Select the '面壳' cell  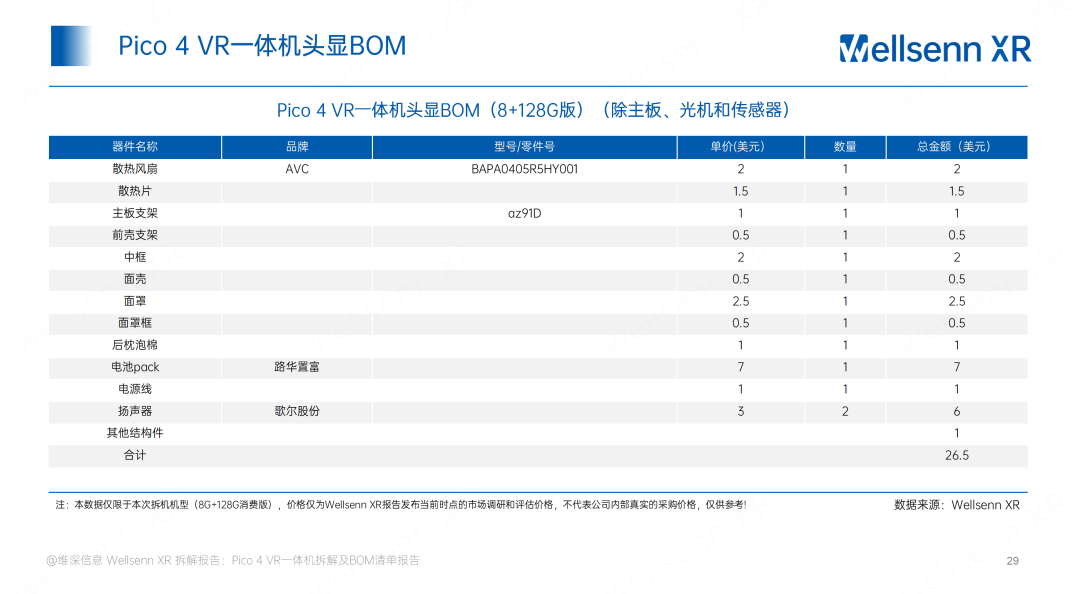(x=135, y=279)
